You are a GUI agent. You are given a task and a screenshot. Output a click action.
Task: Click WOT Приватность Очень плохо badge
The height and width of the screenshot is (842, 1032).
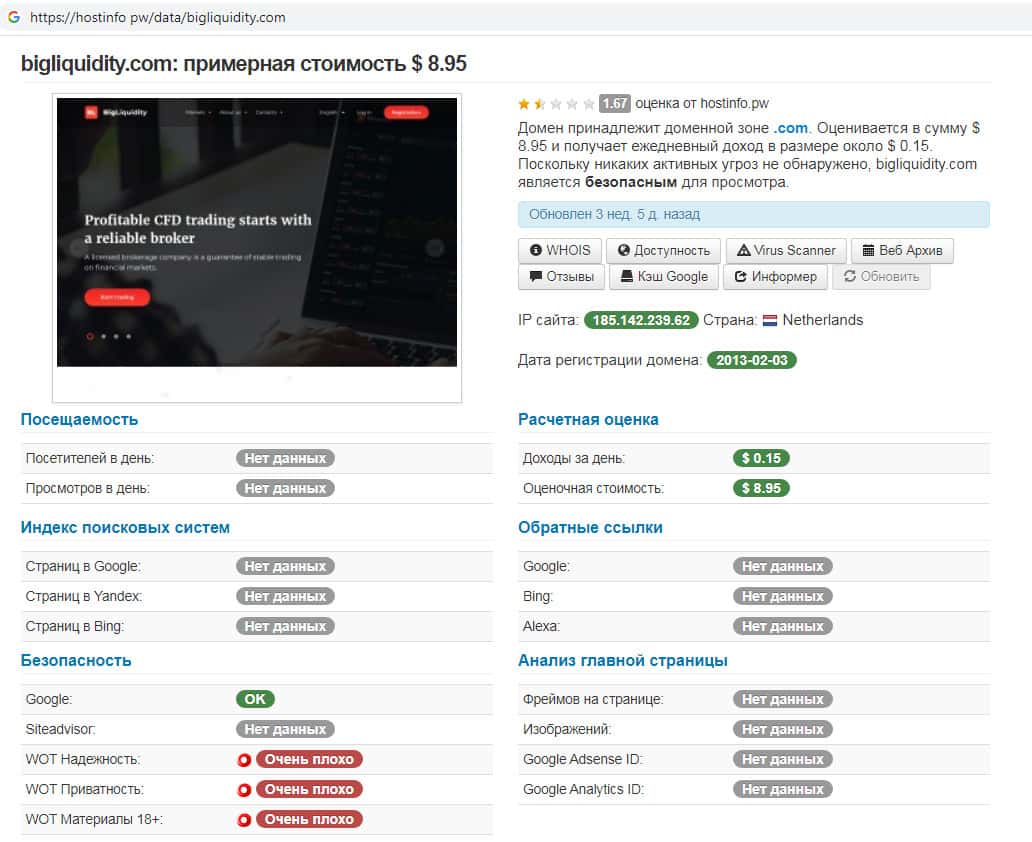[309, 789]
